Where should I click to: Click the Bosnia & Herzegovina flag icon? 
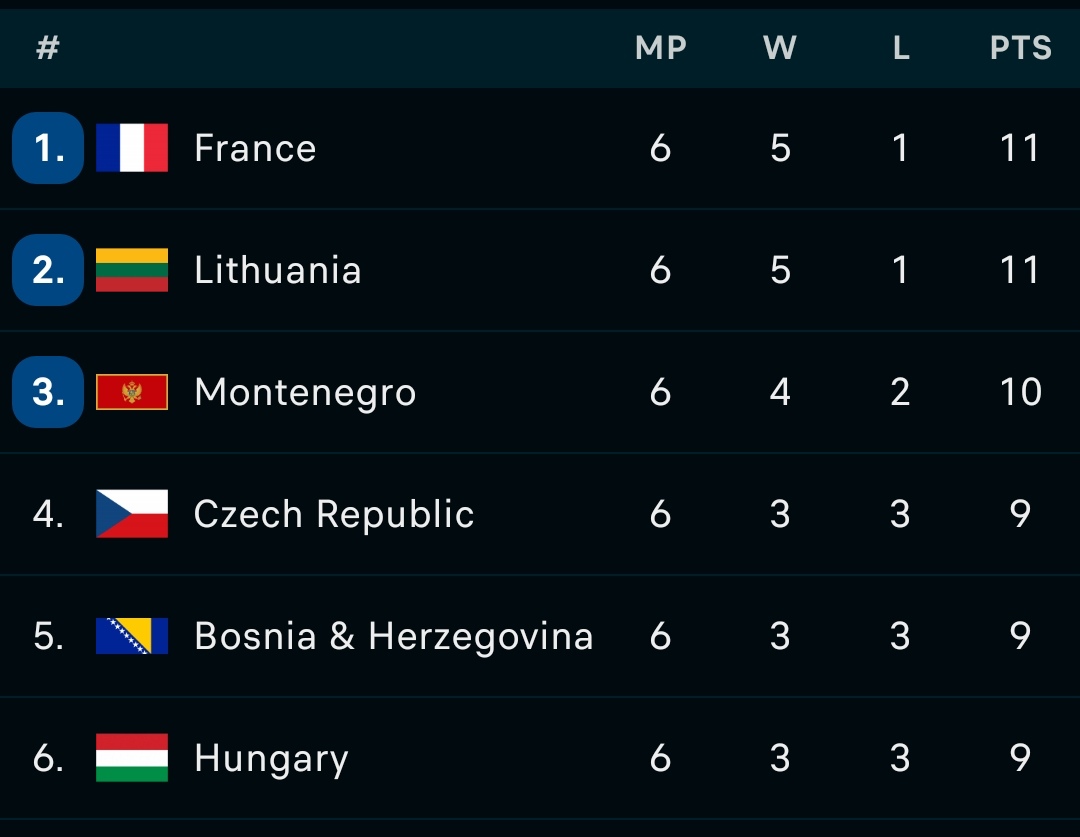click(132, 636)
